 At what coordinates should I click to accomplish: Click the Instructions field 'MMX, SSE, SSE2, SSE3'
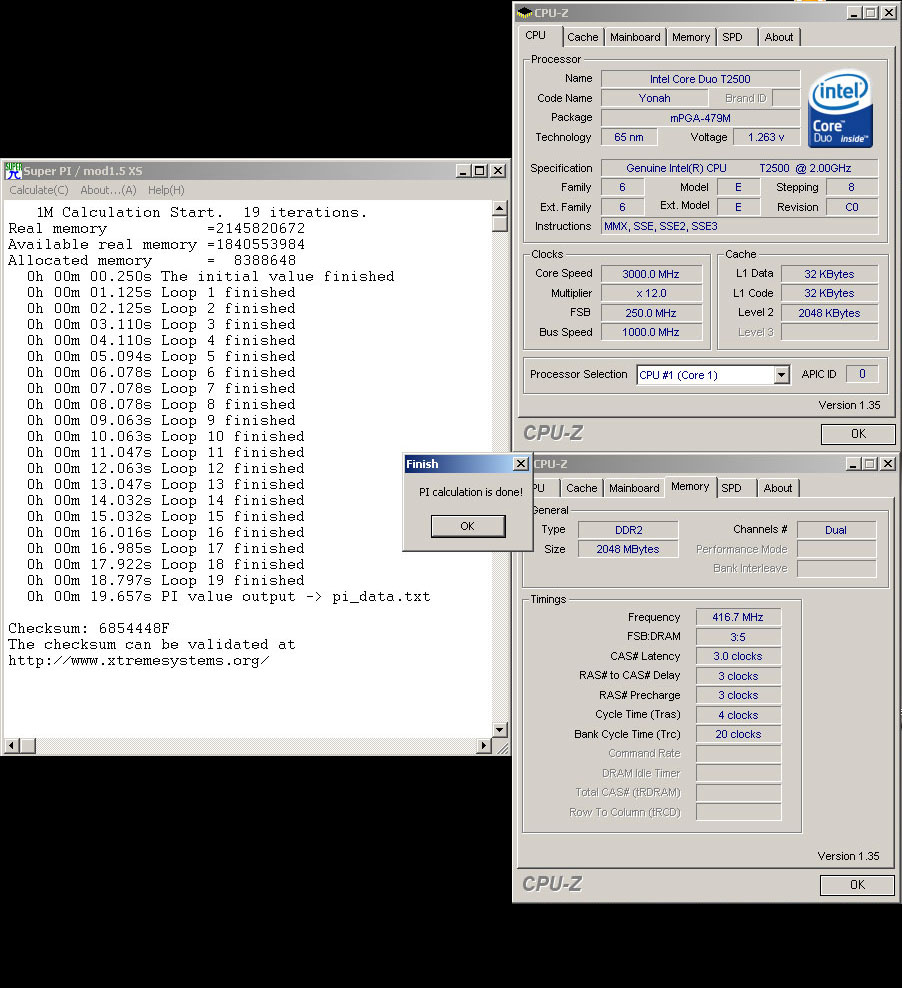pyautogui.click(x=739, y=226)
